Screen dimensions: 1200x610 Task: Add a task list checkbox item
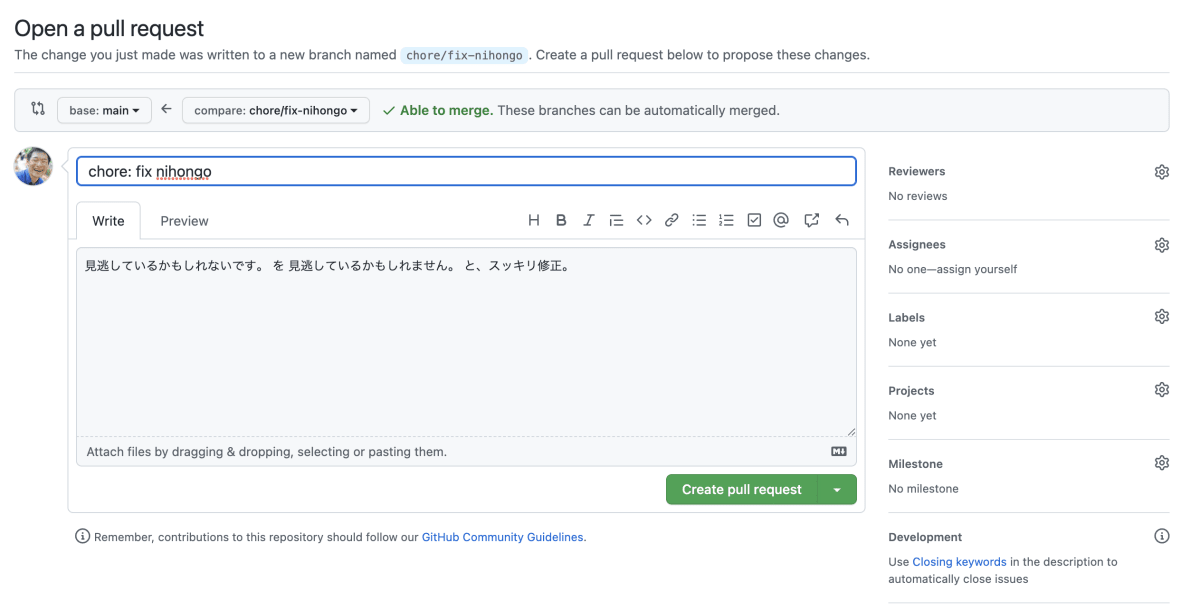pyautogui.click(x=755, y=220)
